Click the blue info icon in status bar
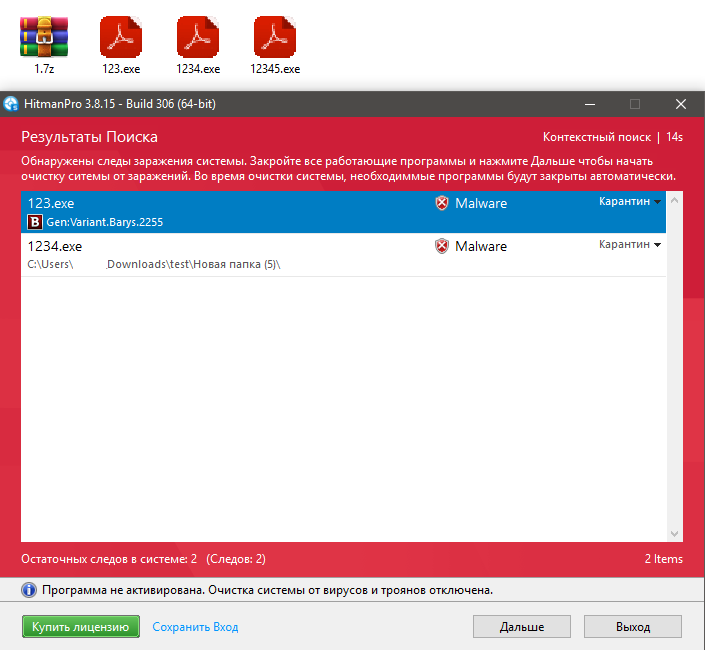The height and width of the screenshot is (650, 705). [x=29, y=590]
